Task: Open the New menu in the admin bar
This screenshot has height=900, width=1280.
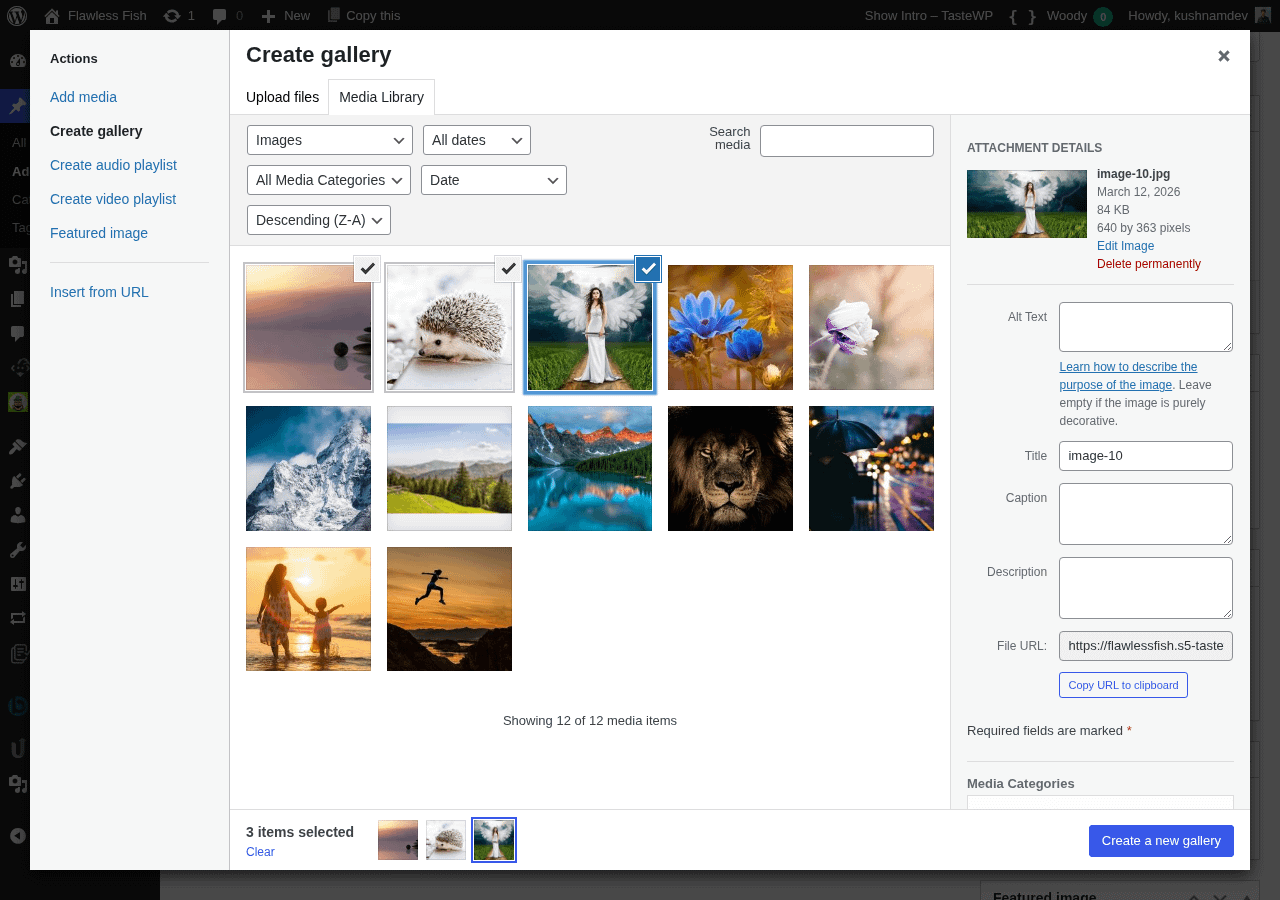Action: coord(285,15)
